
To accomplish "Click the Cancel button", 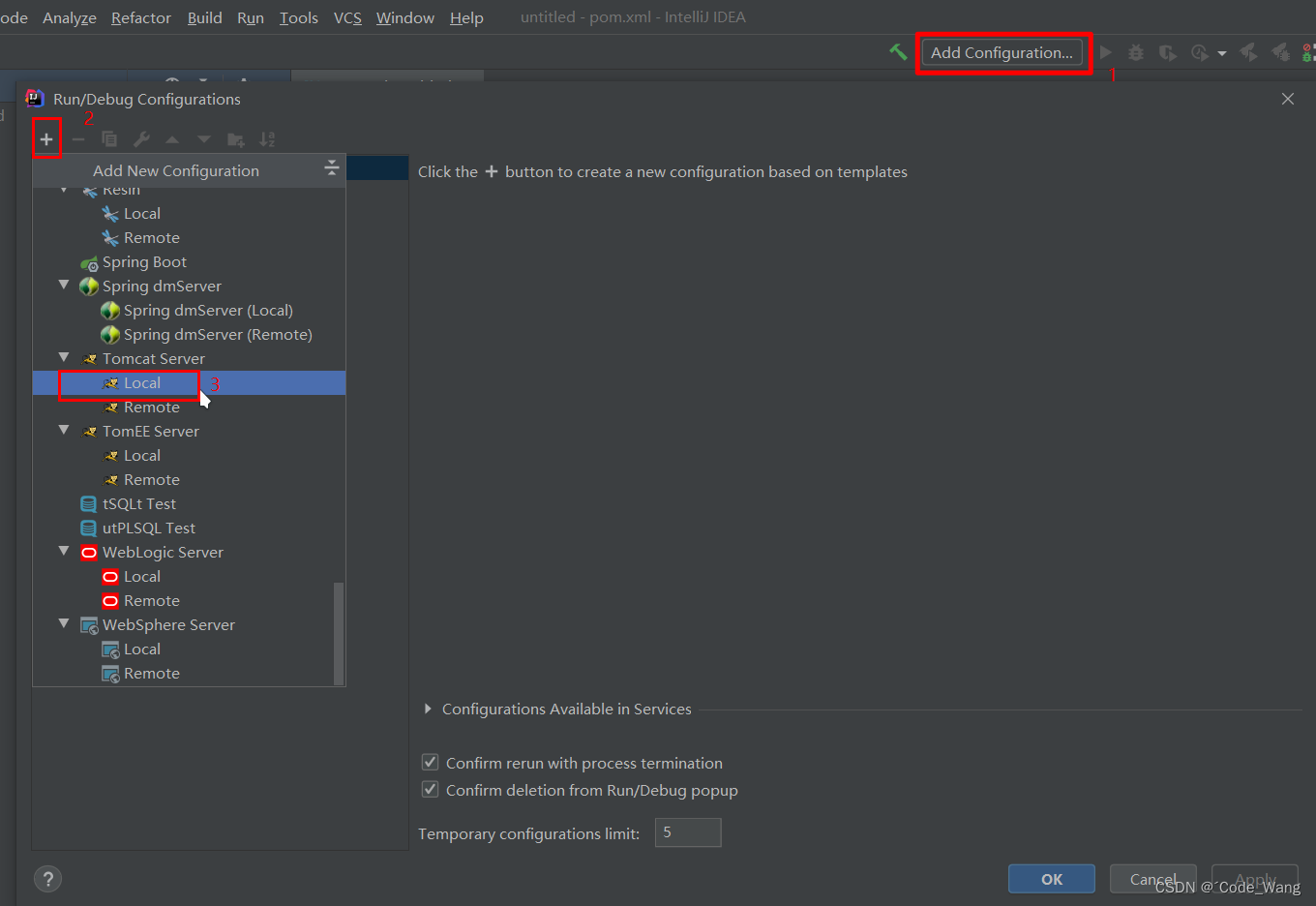I will click(x=1153, y=879).
